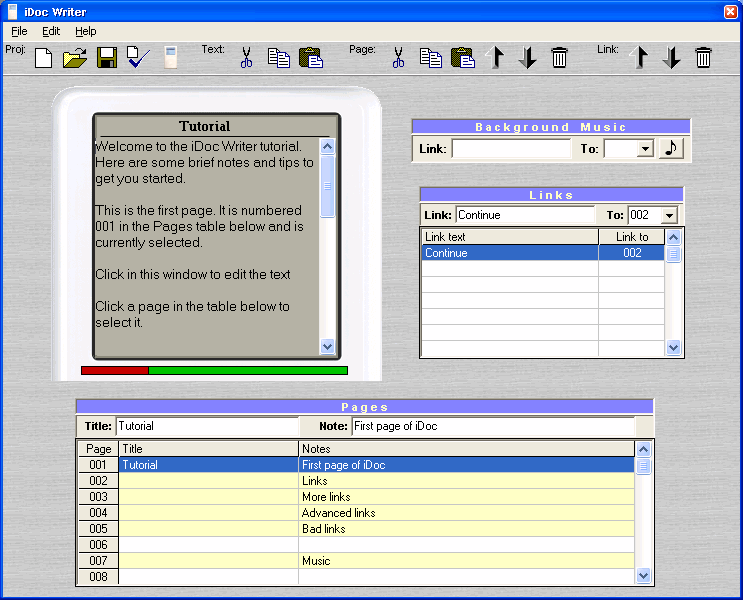Open the Help menu
This screenshot has height=600, width=743.
(86, 31)
